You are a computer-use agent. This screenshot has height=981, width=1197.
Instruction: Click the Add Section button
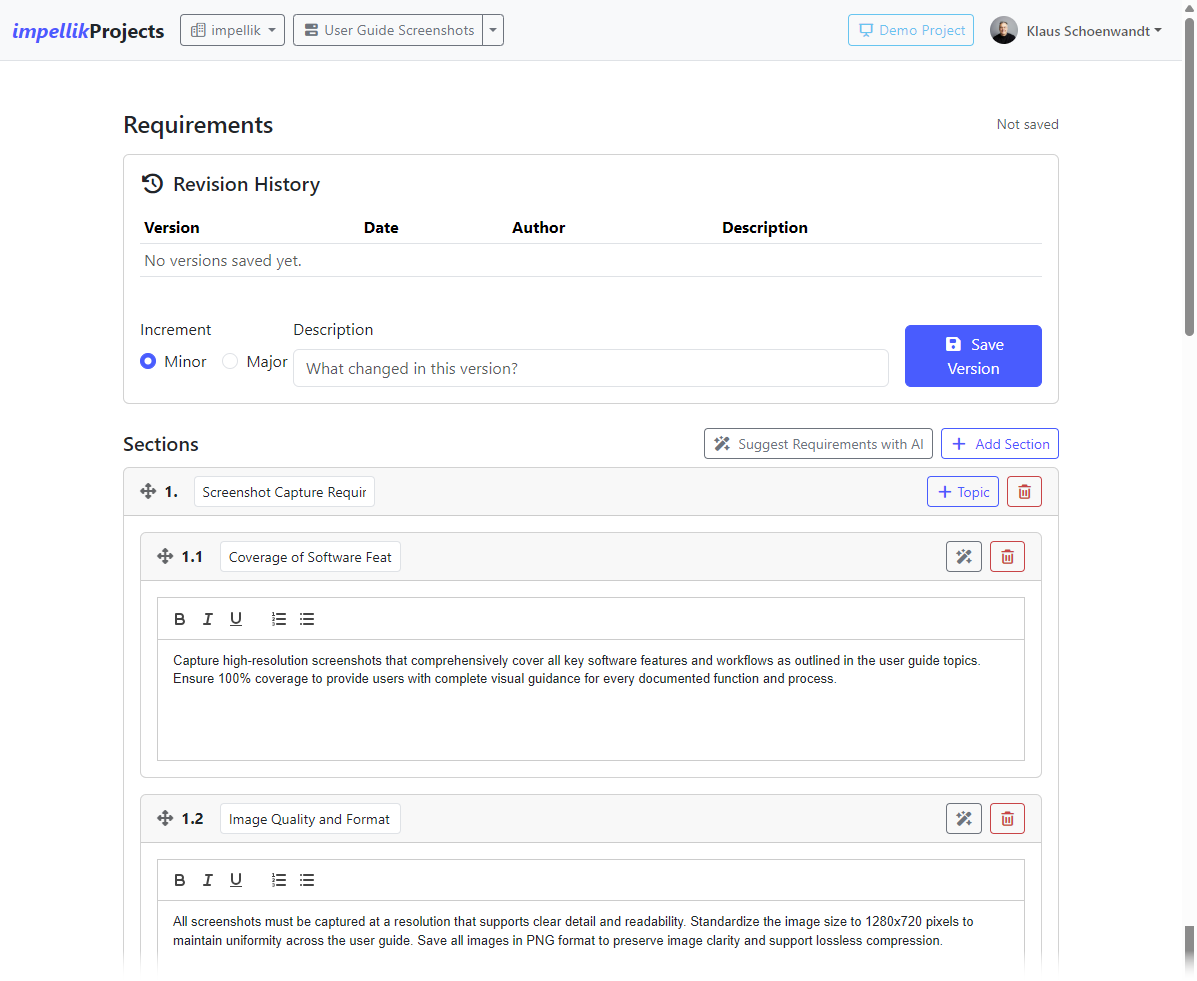click(1000, 444)
